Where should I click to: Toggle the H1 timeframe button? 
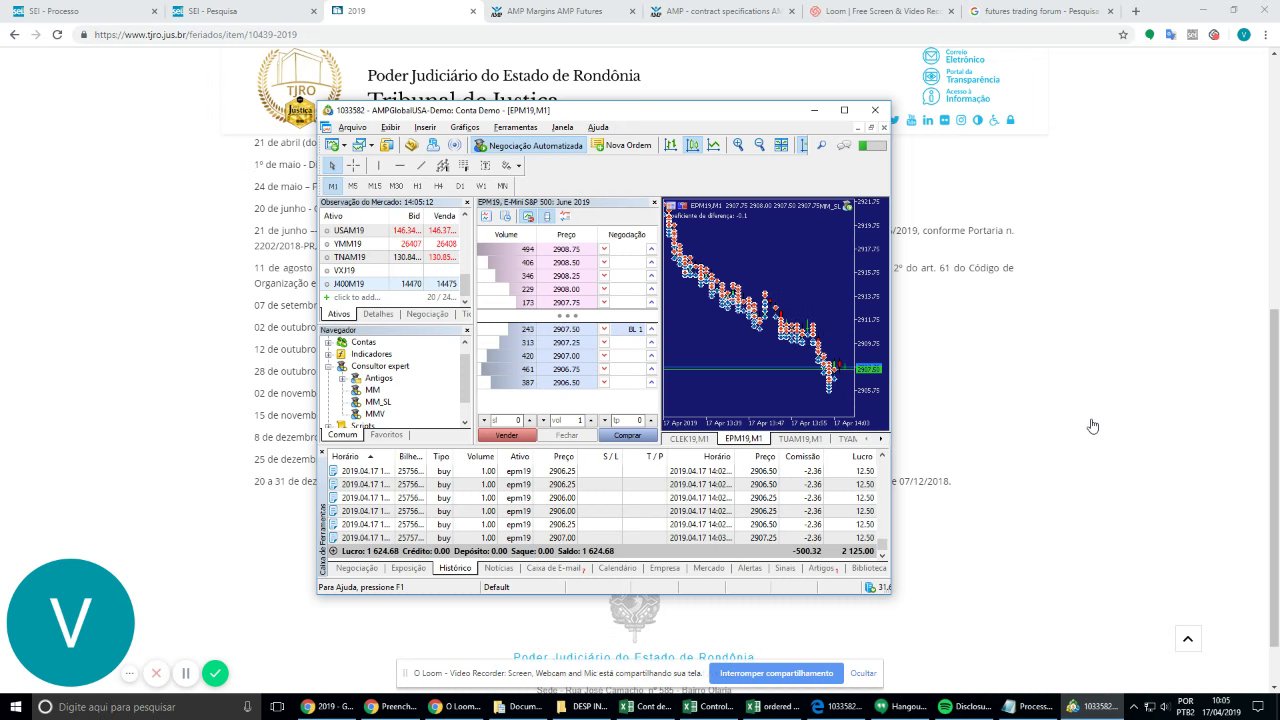coord(417,186)
